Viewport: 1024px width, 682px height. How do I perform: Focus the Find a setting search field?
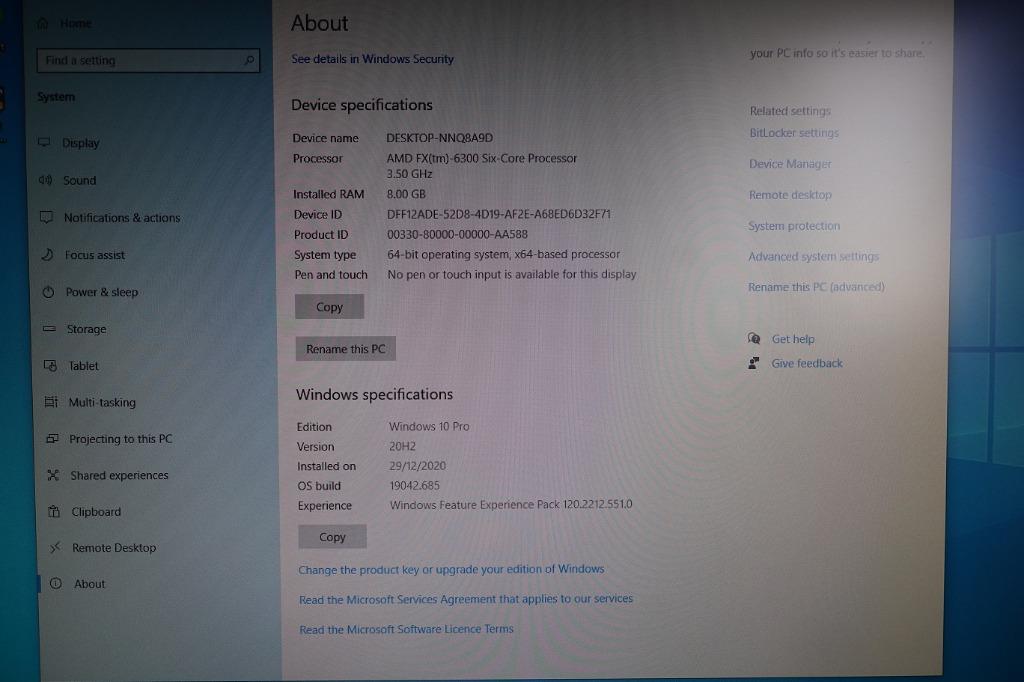point(148,61)
